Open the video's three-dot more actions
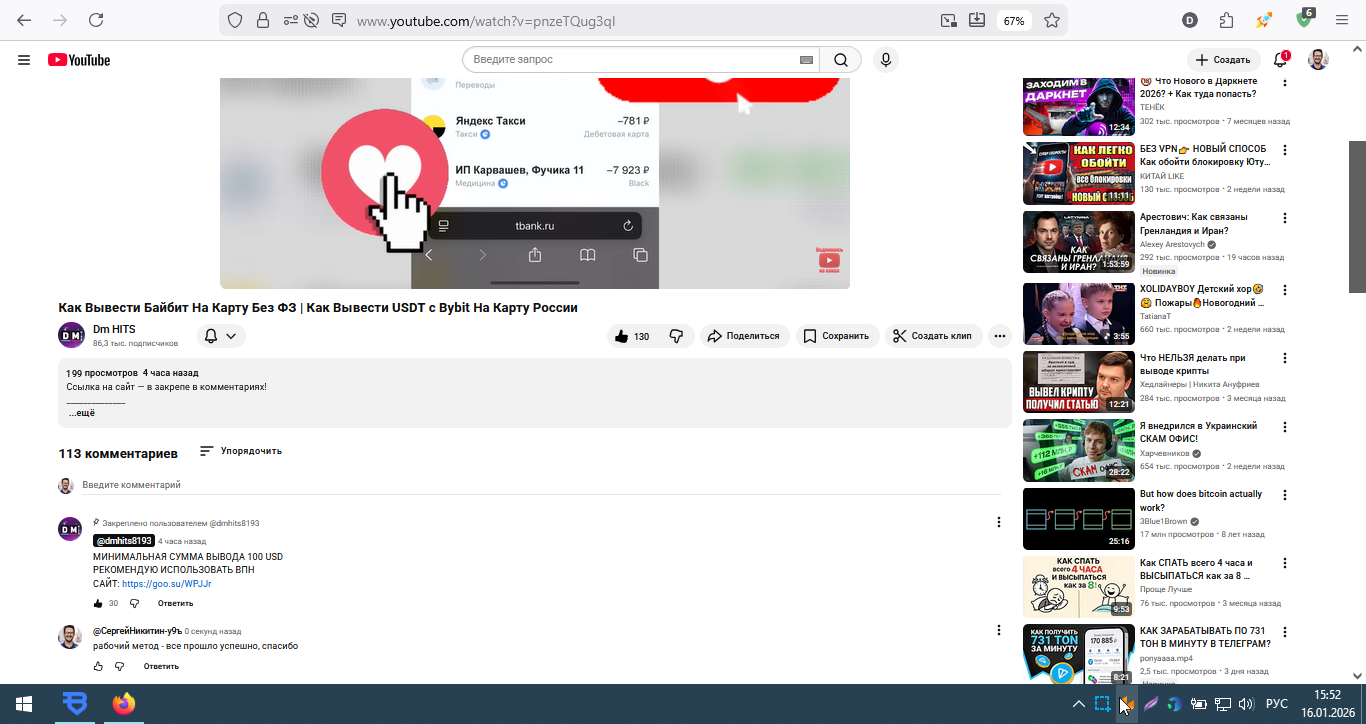Screen dimensions: 1366x724 (1000, 336)
